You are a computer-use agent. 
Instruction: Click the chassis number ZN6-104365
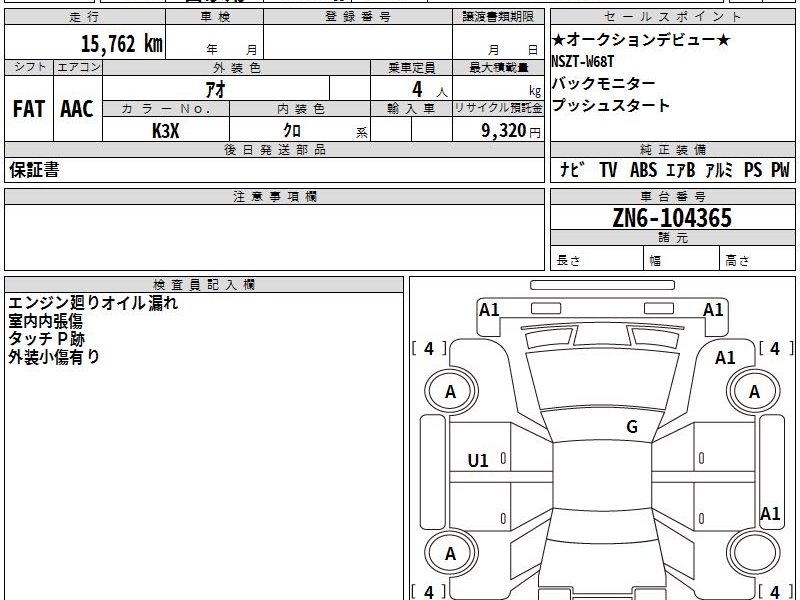[672, 218]
